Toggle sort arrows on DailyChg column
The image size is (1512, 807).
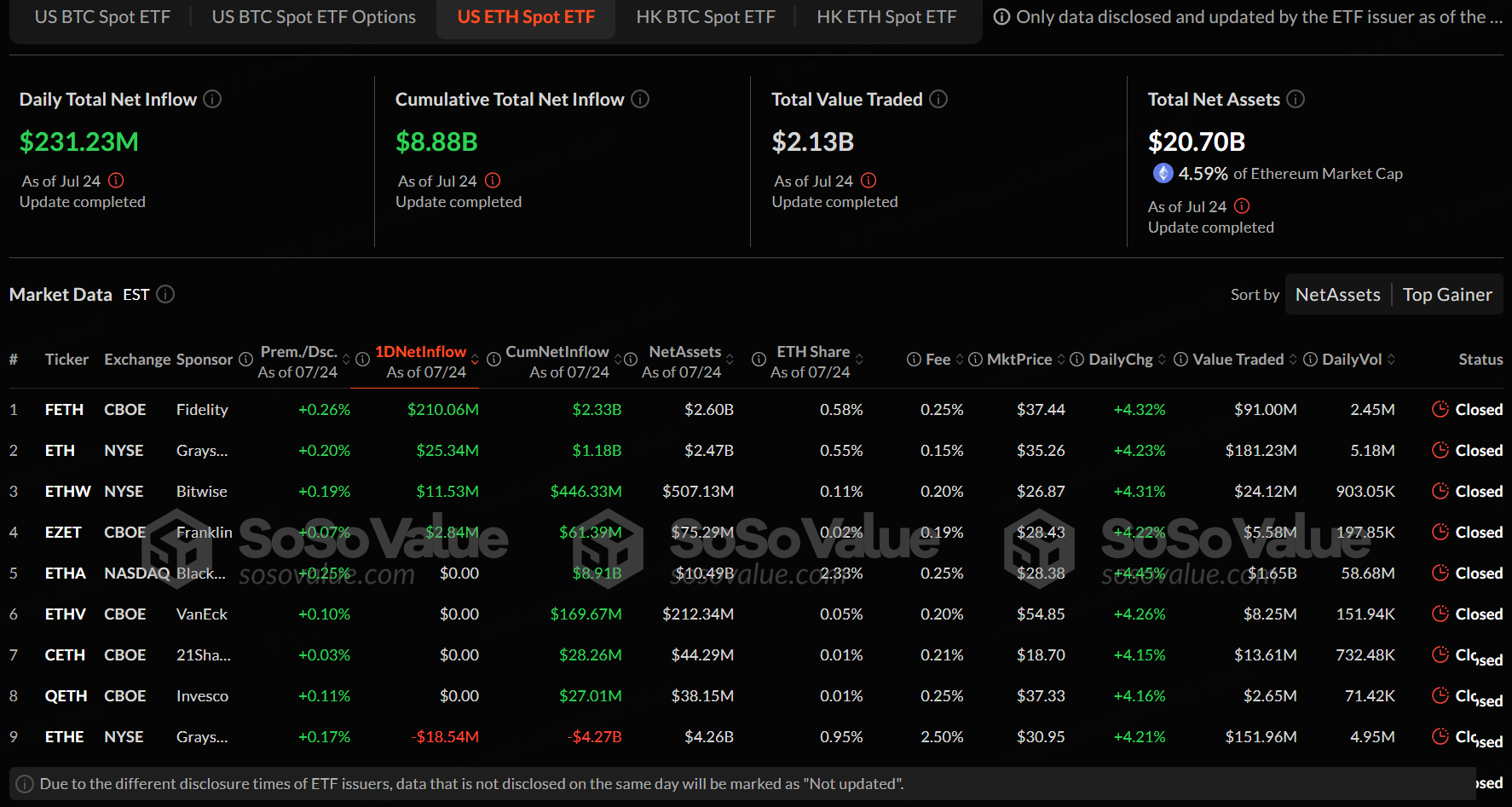pyautogui.click(x=1162, y=360)
